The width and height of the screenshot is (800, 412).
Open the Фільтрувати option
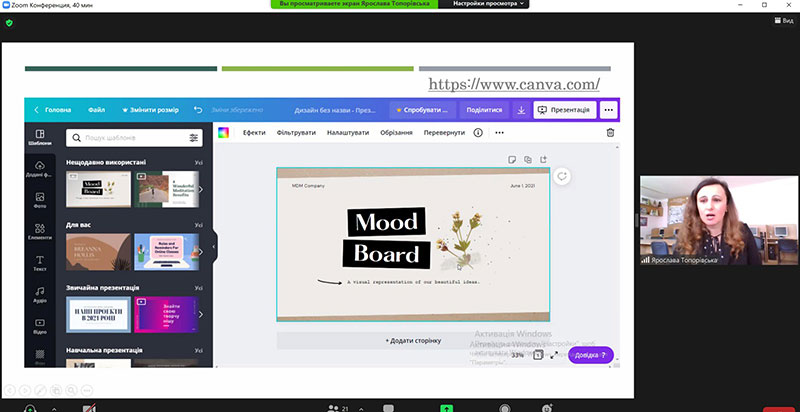[x=296, y=133]
